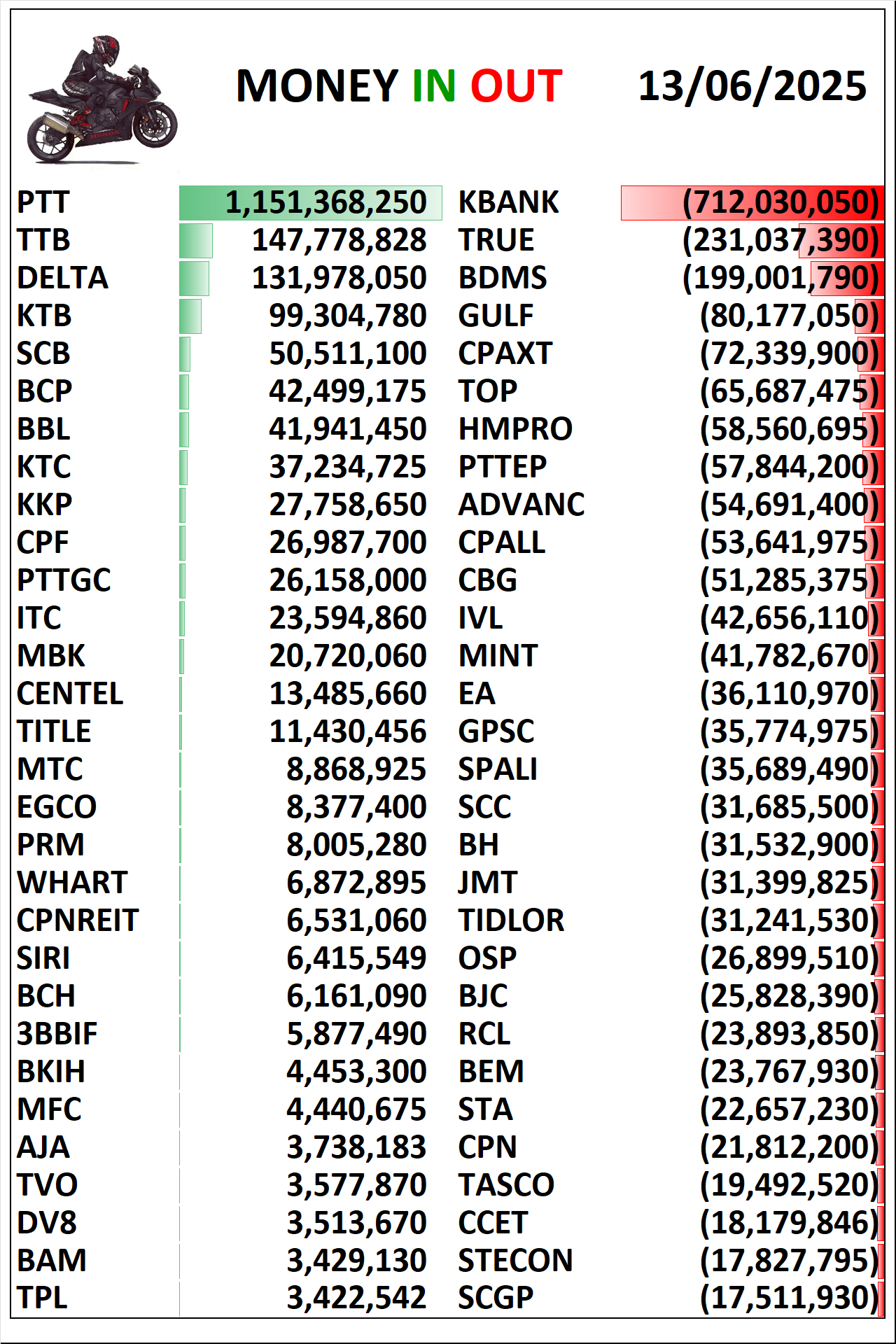Viewport: 896px width, 1344px height.
Task: Click the PTT stock symbol
Action: [43, 202]
